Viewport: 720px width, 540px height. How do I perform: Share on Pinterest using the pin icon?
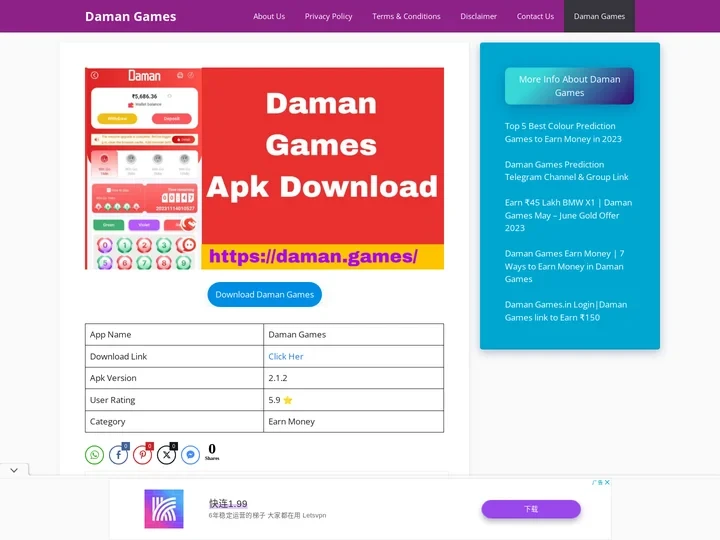pyautogui.click(x=142, y=455)
